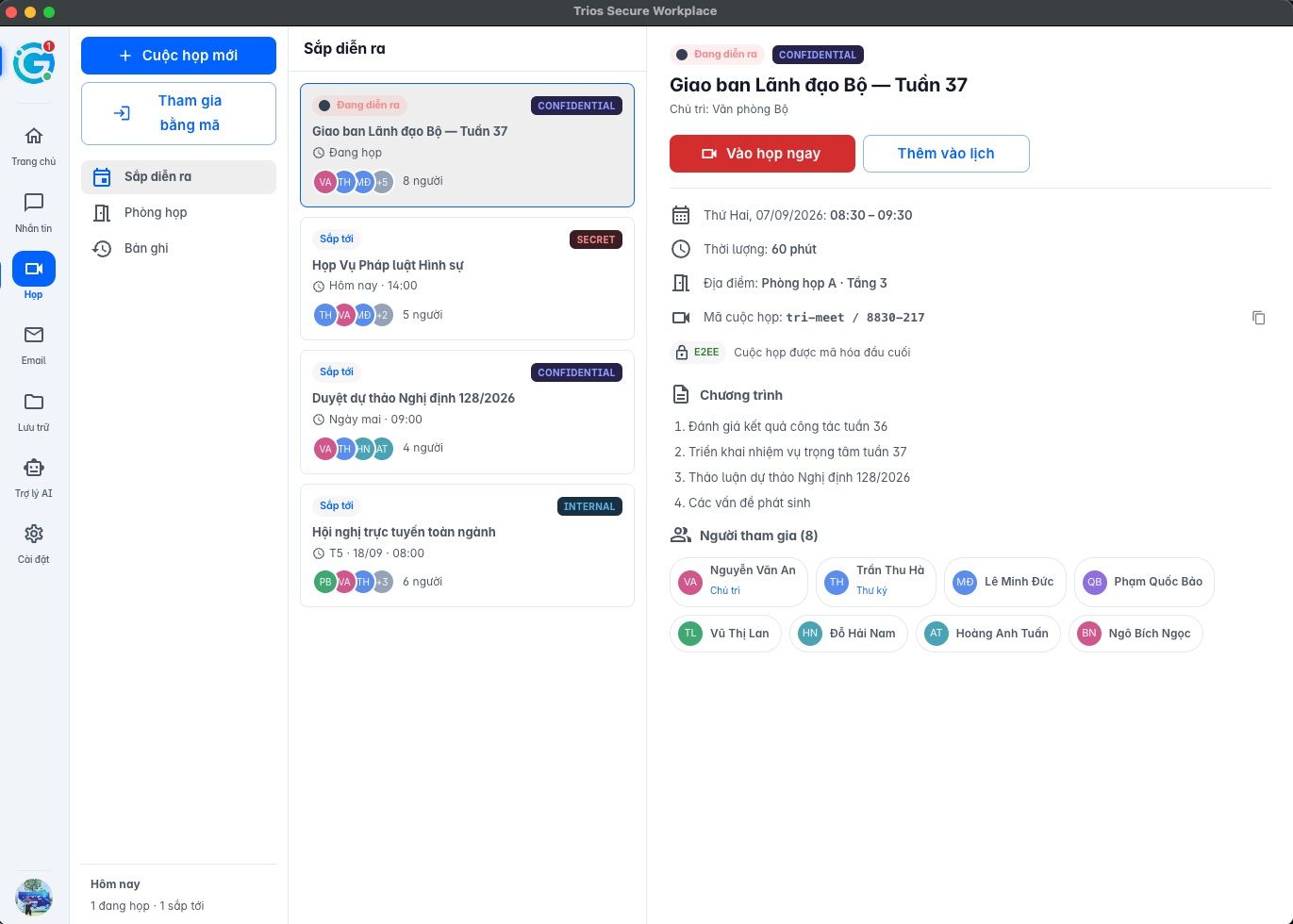The height and width of the screenshot is (924, 1293).
Task: Click the SECRET badge on Họp Vụ Pháp luật card
Action: pos(596,239)
